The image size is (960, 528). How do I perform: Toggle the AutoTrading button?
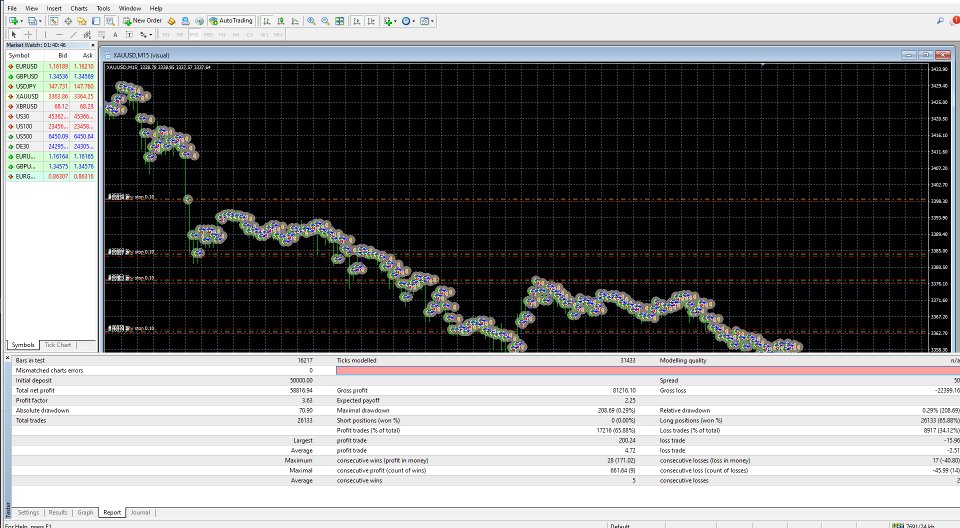(231, 21)
